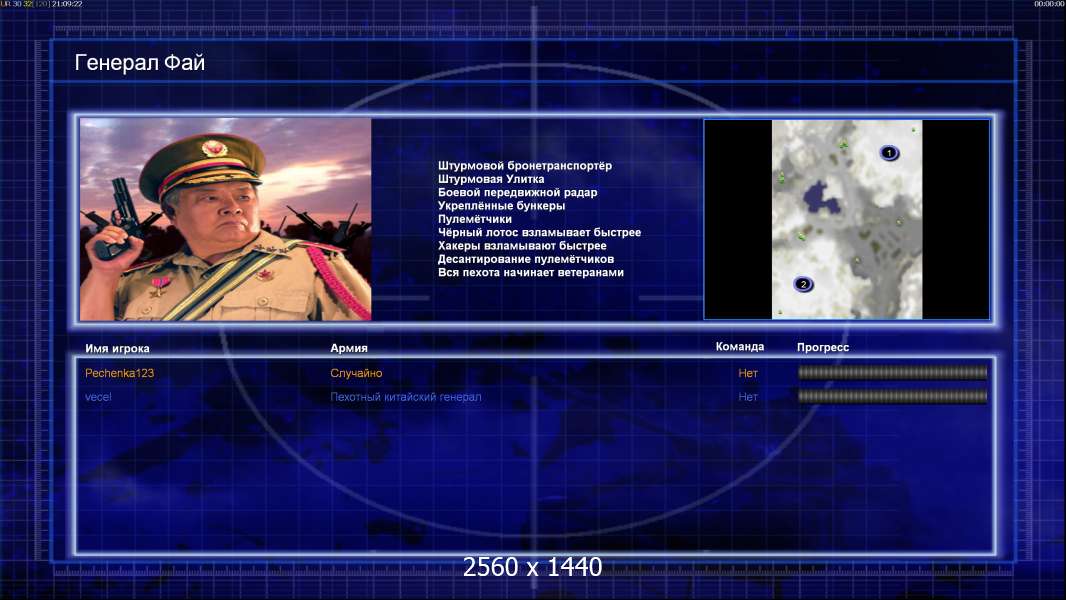Viewport: 1066px width, 600px height.
Task: Click the line Десантирование пулемётчиков
Action: (526, 259)
